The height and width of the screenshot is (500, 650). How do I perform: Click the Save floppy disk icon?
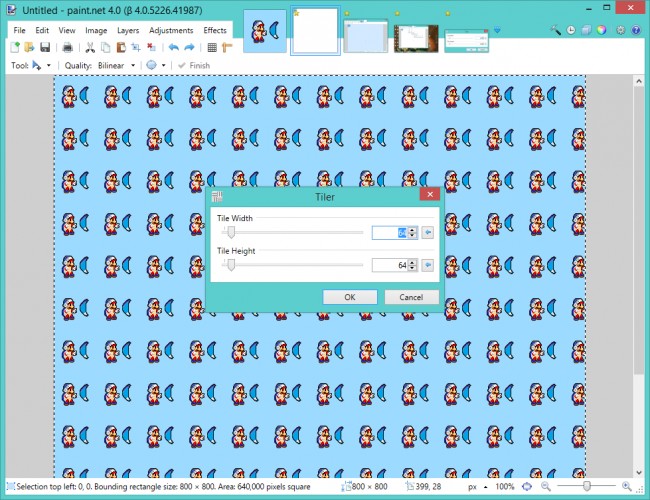click(45, 47)
